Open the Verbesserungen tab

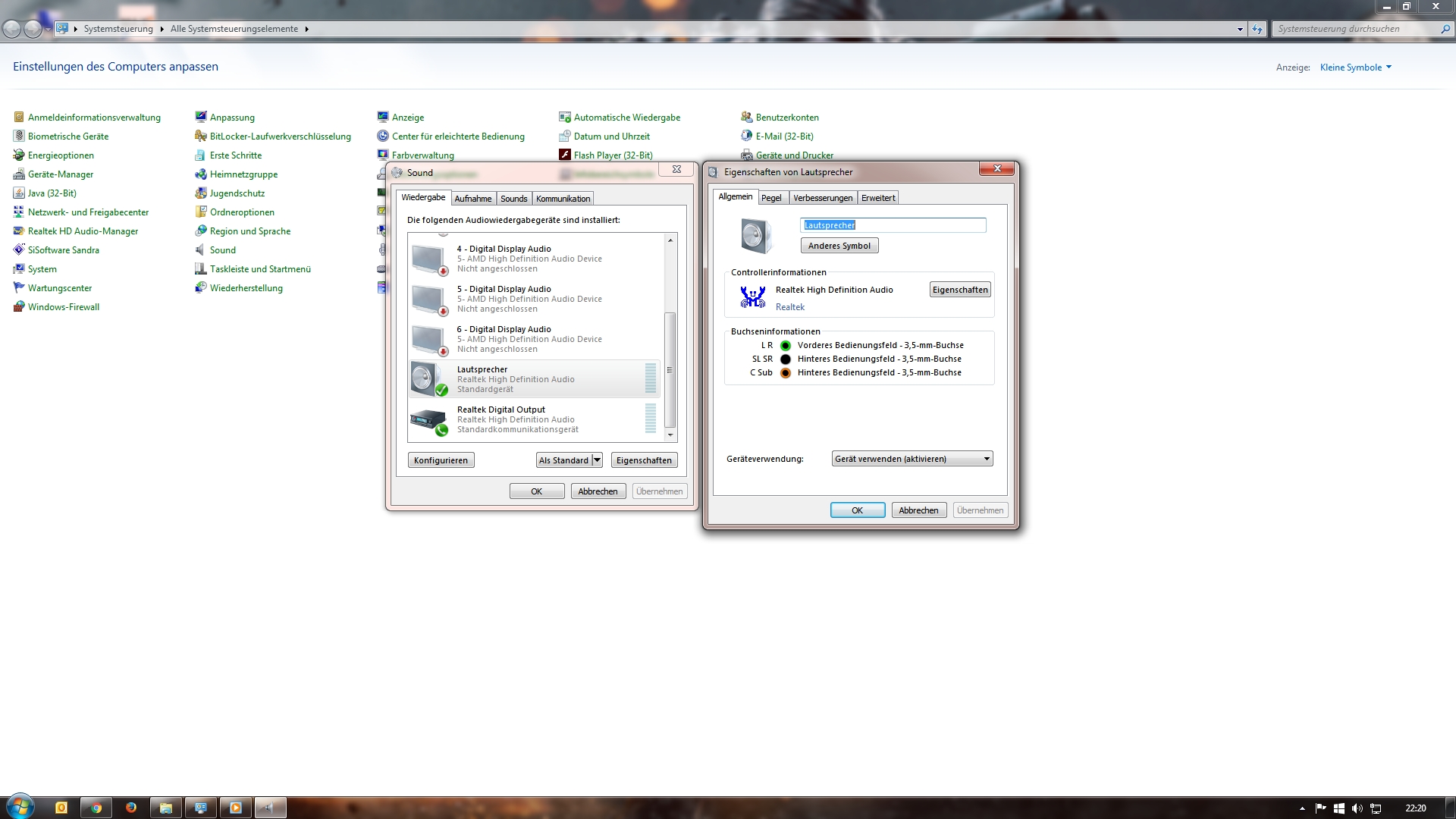(x=822, y=198)
